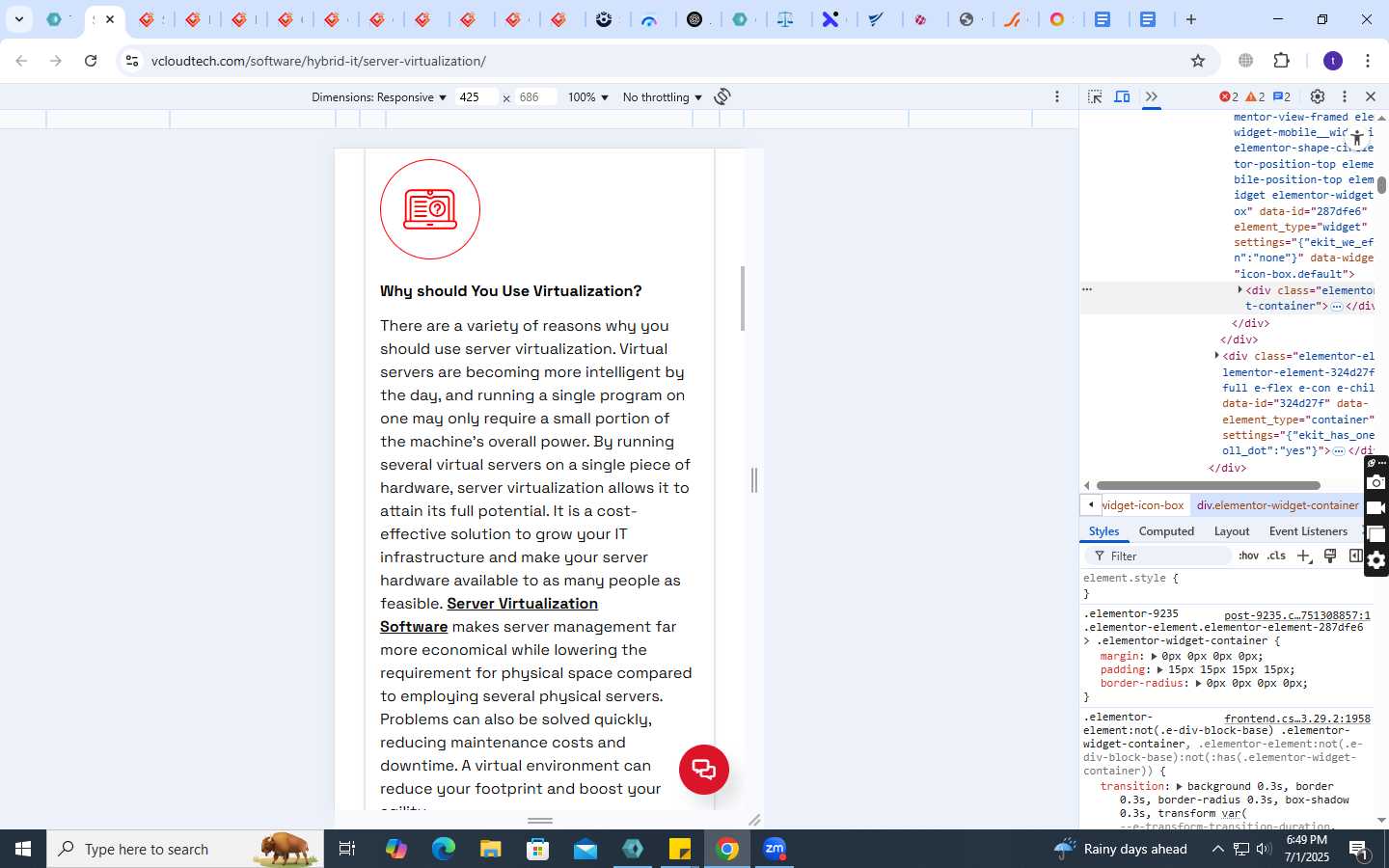1389x868 pixels.
Task: Switch to the Computed tab
Action: point(1166,531)
